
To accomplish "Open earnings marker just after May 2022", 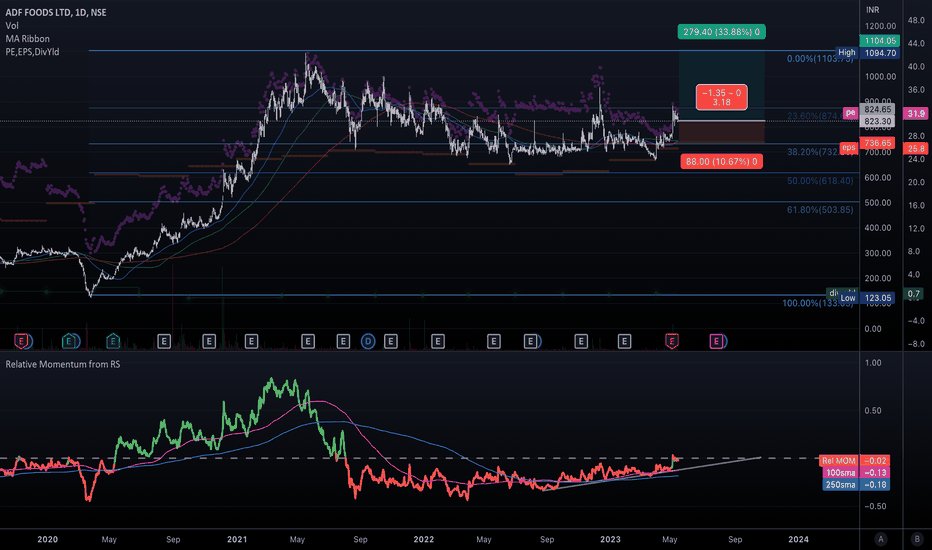I will (493, 341).
